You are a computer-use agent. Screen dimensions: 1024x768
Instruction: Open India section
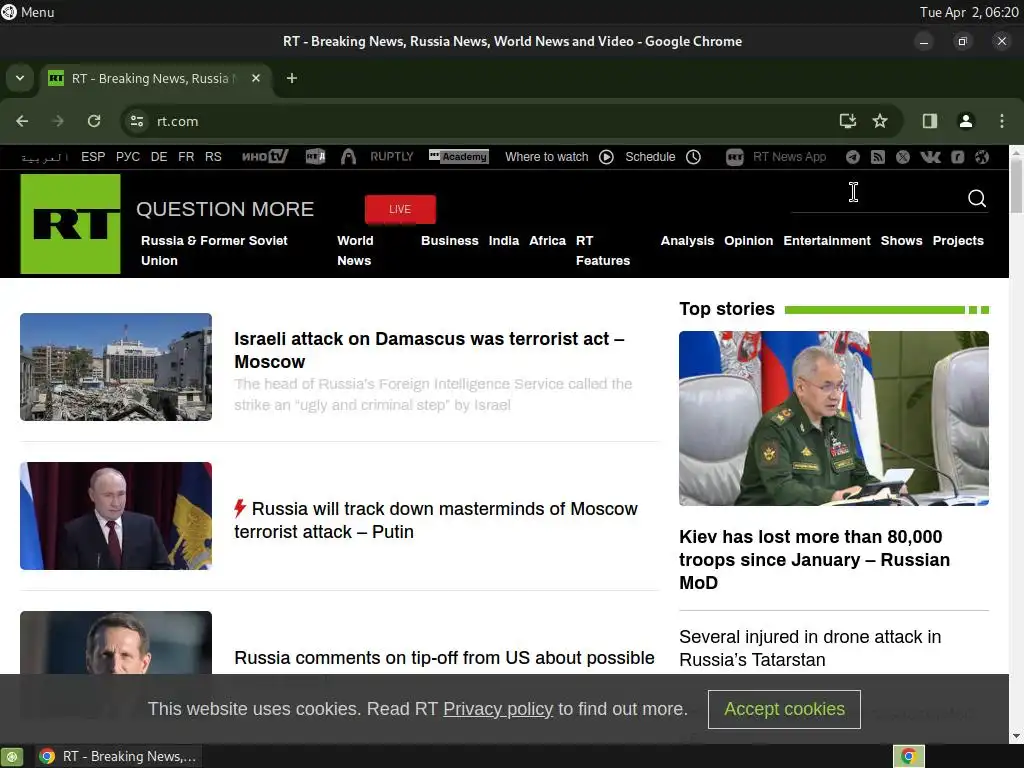coord(504,240)
